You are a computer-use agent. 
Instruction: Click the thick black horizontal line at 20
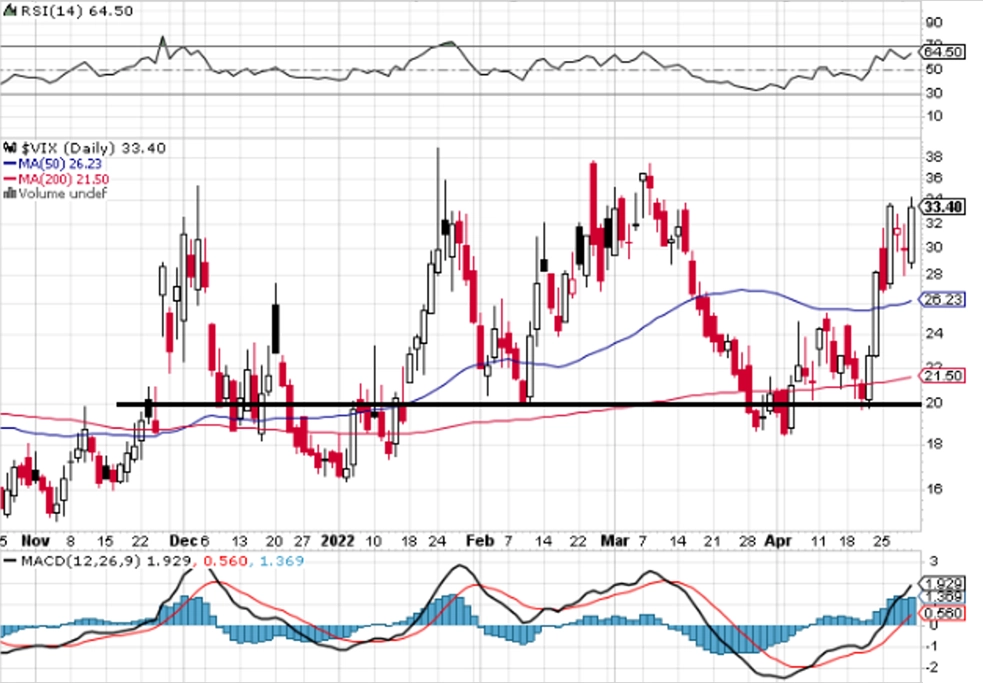[519, 405]
